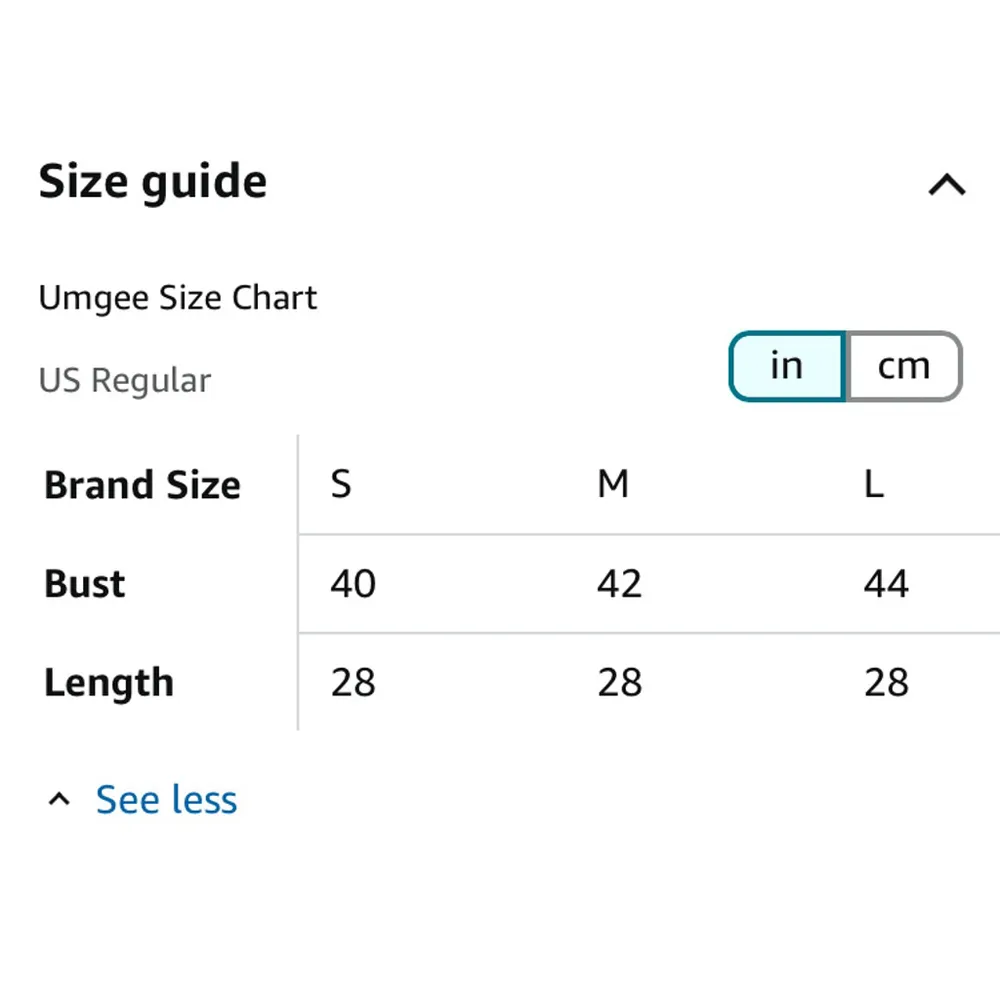Click the small caret beside See less
The width and height of the screenshot is (1000, 1000).
(x=60, y=799)
